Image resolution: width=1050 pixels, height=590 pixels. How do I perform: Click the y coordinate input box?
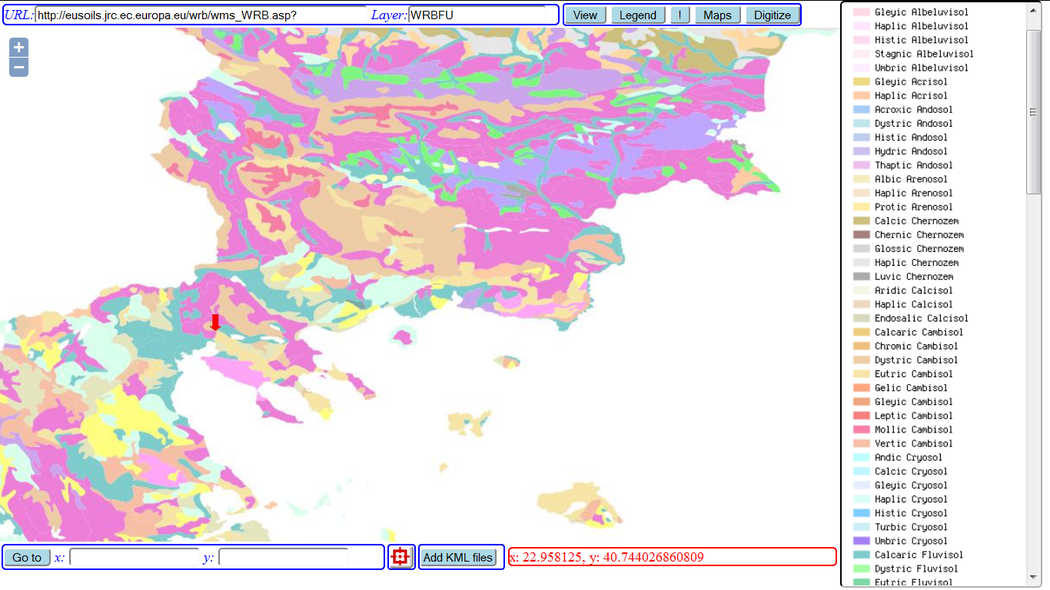[283, 557]
